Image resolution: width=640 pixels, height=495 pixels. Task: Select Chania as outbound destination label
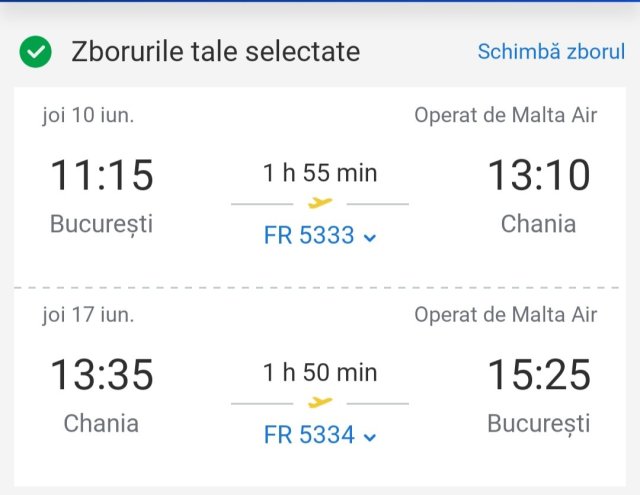pyautogui.click(x=539, y=224)
